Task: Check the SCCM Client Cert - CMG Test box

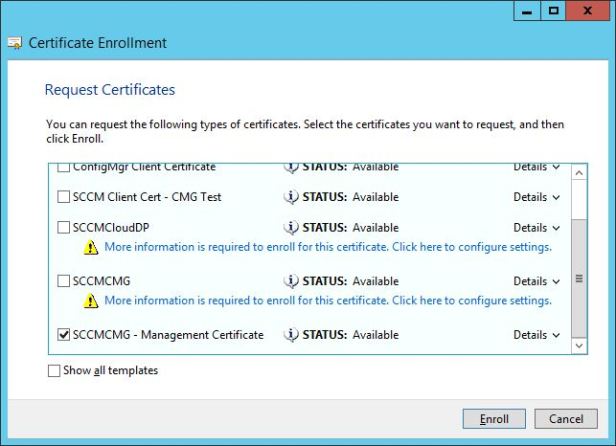Action: click(x=63, y=196)
